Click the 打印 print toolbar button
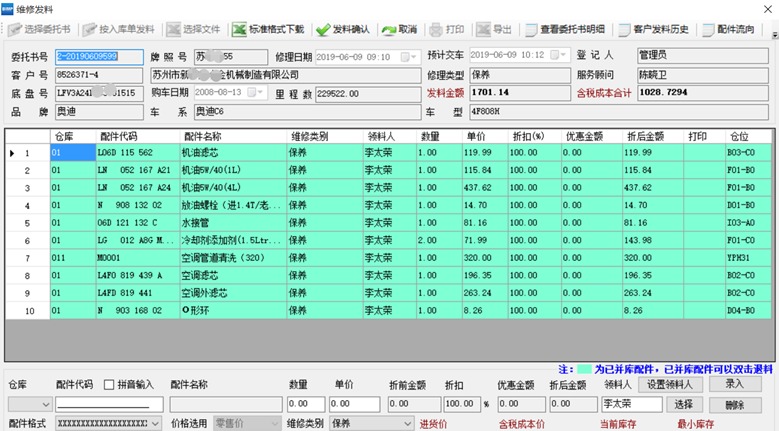779x431 pixels. click(447, 29)
